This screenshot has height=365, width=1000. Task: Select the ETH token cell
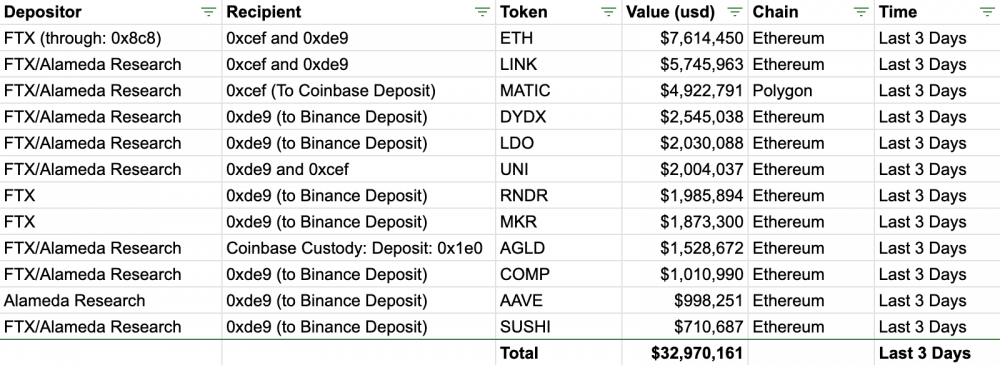(559, 38)
